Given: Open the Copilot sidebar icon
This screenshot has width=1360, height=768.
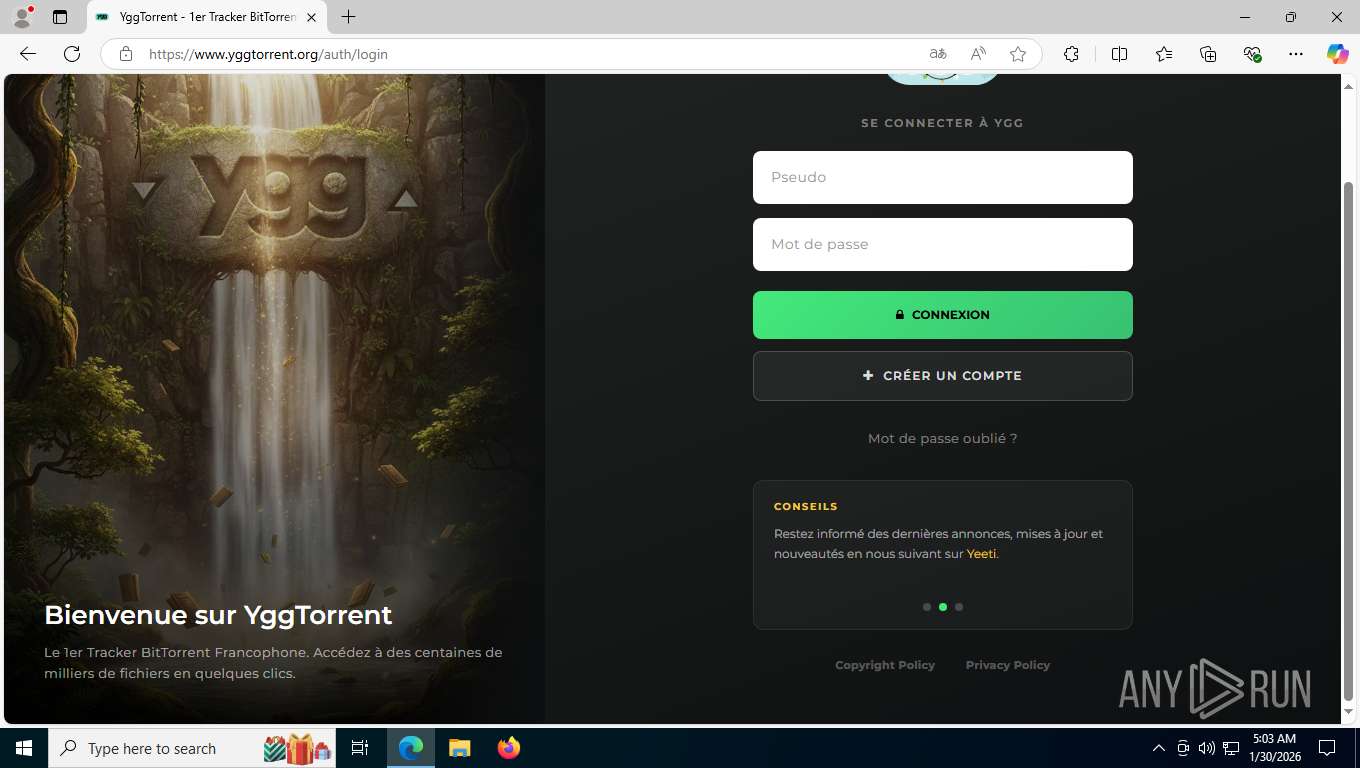Looking at the screenshot, I should tap(1337, 54).
